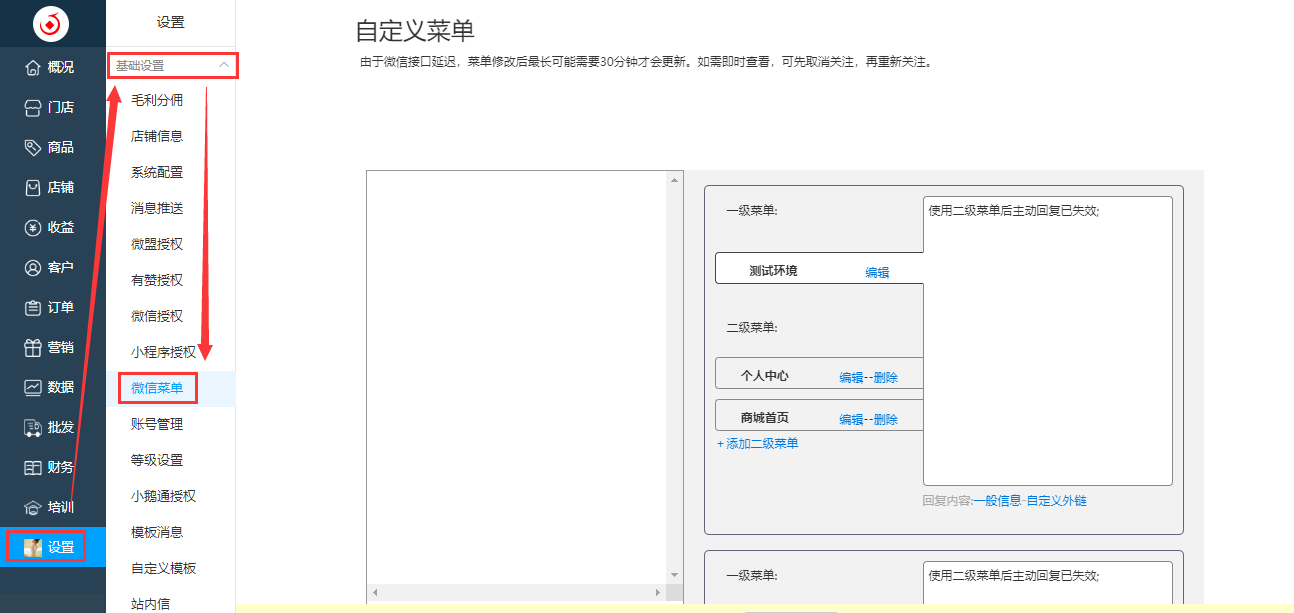Viewport: 1294px width, 613px height.
Task: Delete the 个人中心 submenu
Action: [x=885, y=377]
